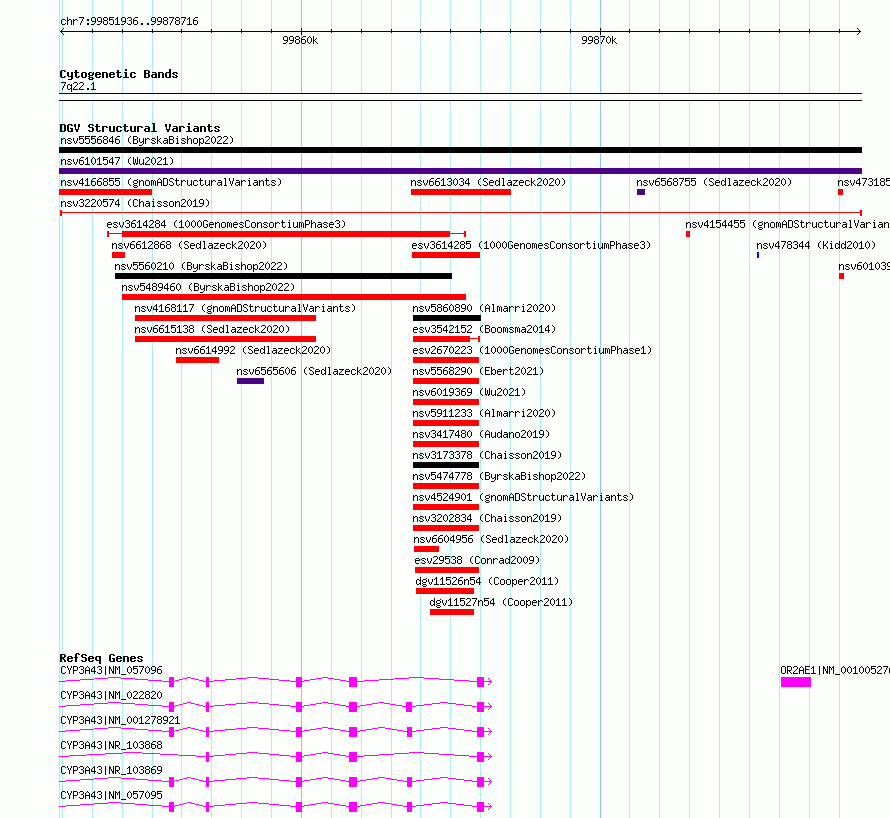This screenshot has width=890, height=818.
Task: Select esv3614285 (1000GenomesConsortiumPhase3) variant
Action: 531,245
